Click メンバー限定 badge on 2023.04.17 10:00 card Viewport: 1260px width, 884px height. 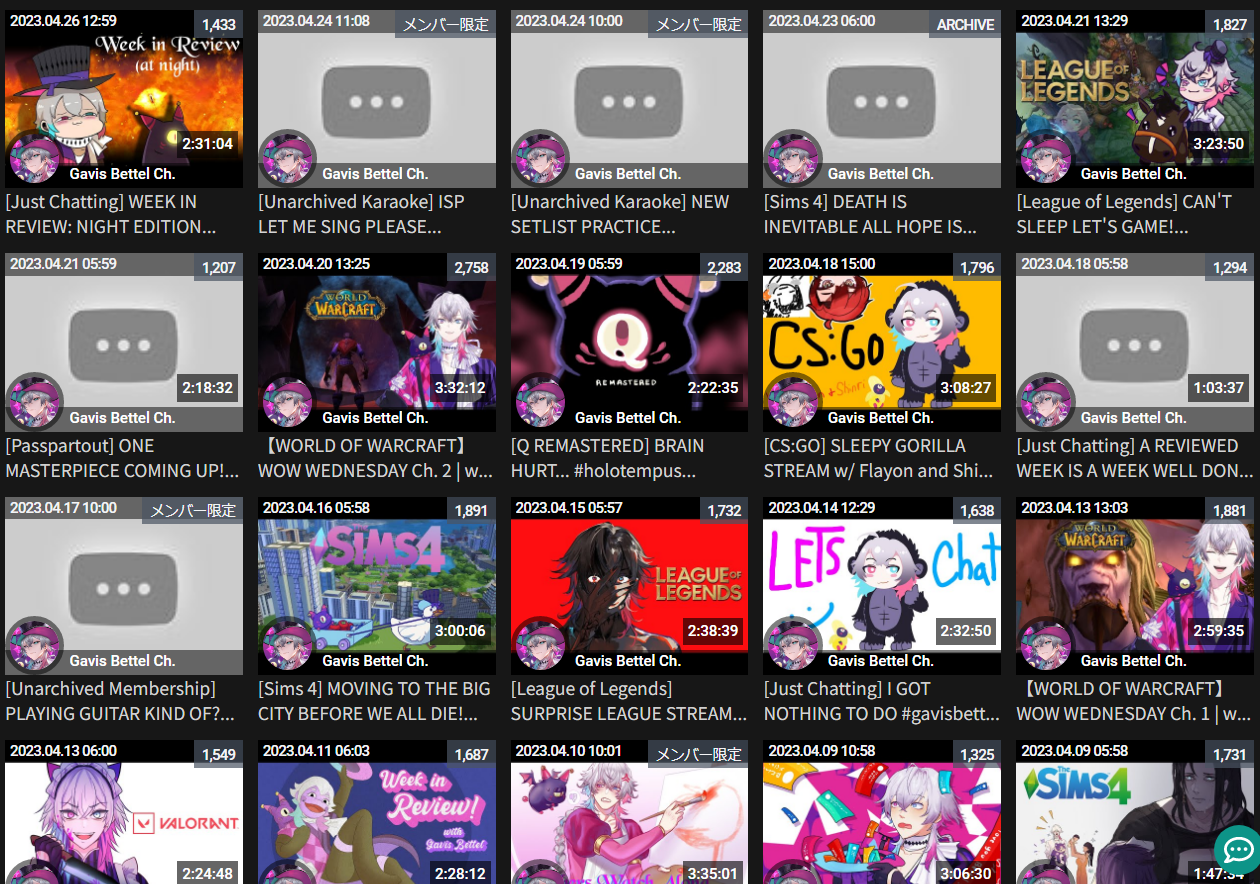193,510
